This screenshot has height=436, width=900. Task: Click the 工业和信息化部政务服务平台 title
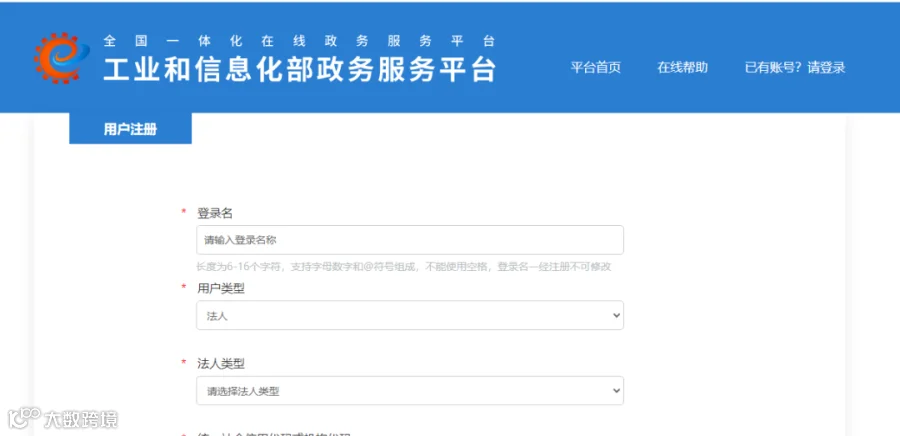(x=299, y=70)
